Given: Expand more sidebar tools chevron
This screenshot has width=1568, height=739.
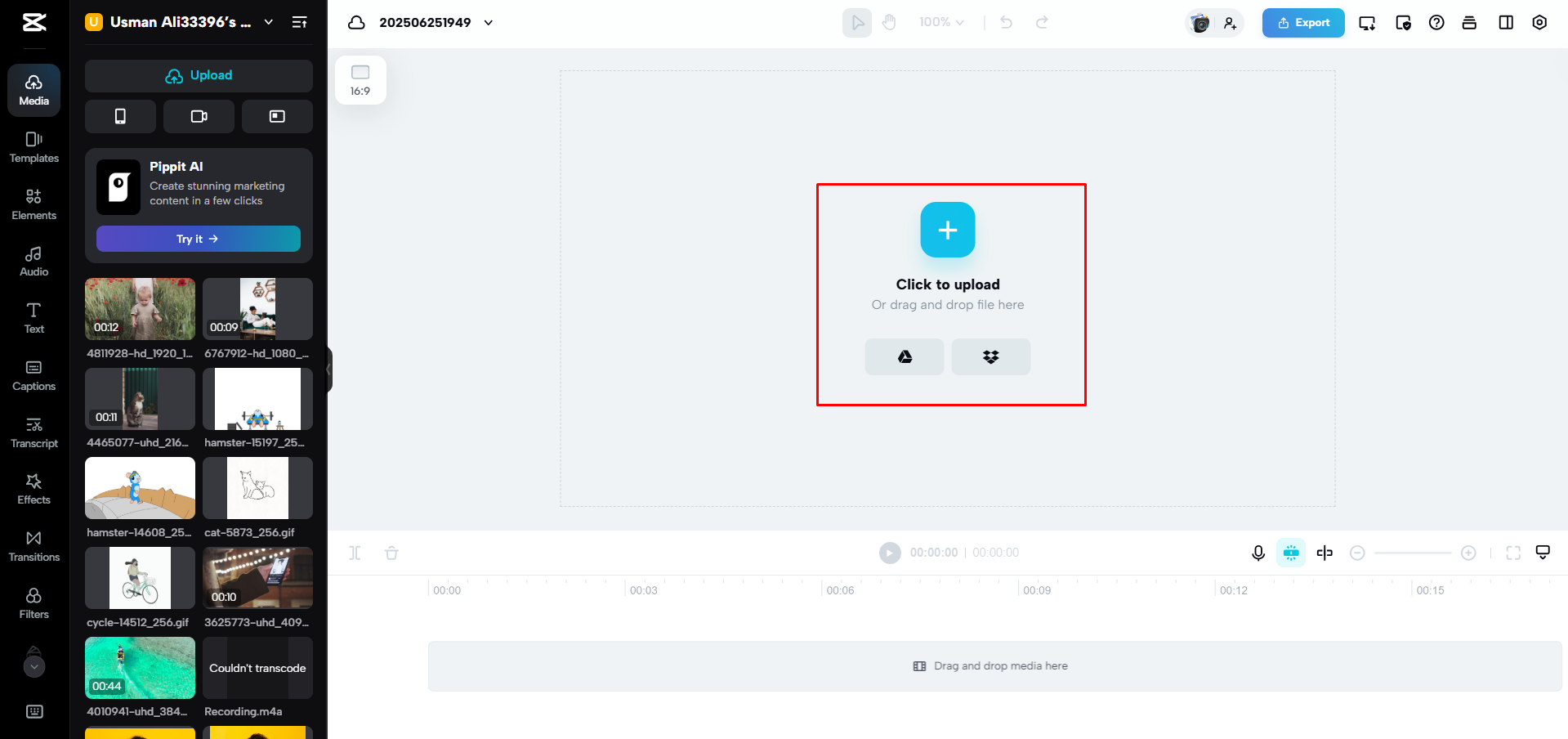Looking at the screenshot, I should pos(34,667).
